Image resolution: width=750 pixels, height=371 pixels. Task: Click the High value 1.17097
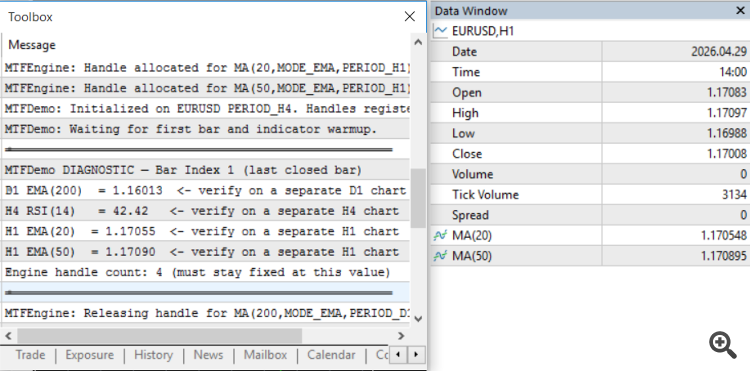point(727,113)
